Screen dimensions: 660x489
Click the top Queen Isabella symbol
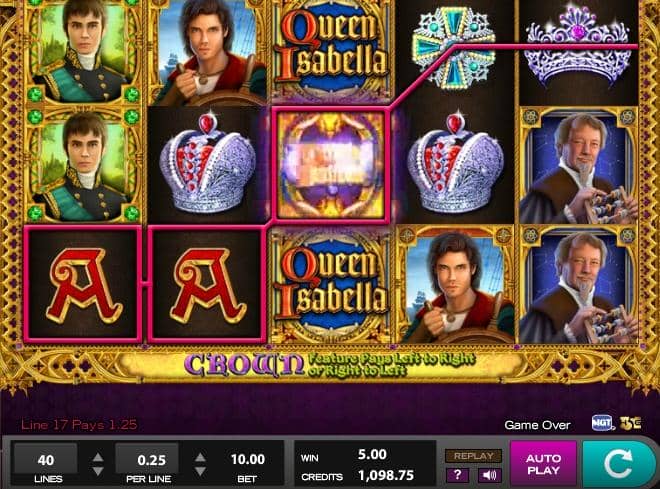coord(330,50)
